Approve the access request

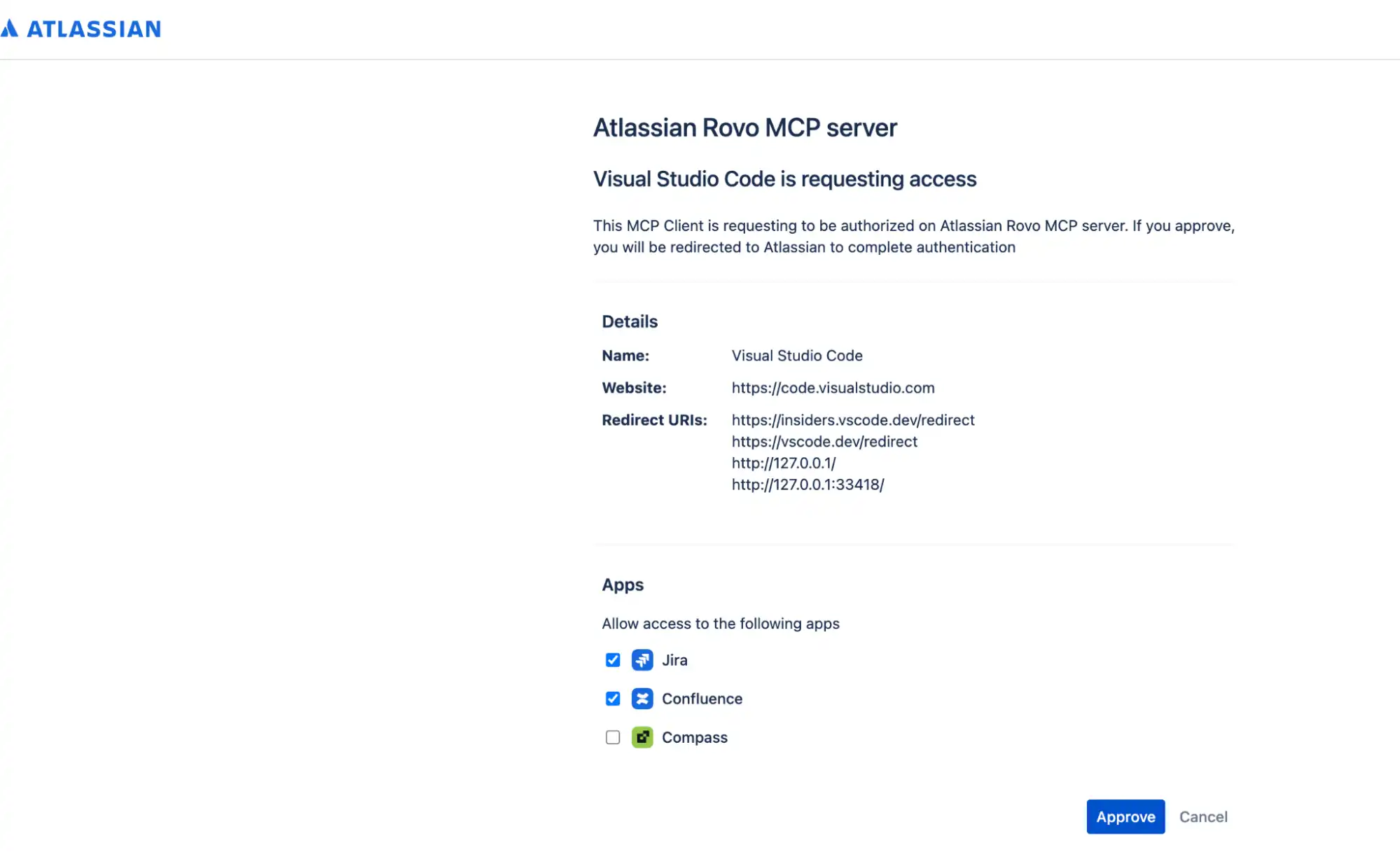[x=1125, y=816]
